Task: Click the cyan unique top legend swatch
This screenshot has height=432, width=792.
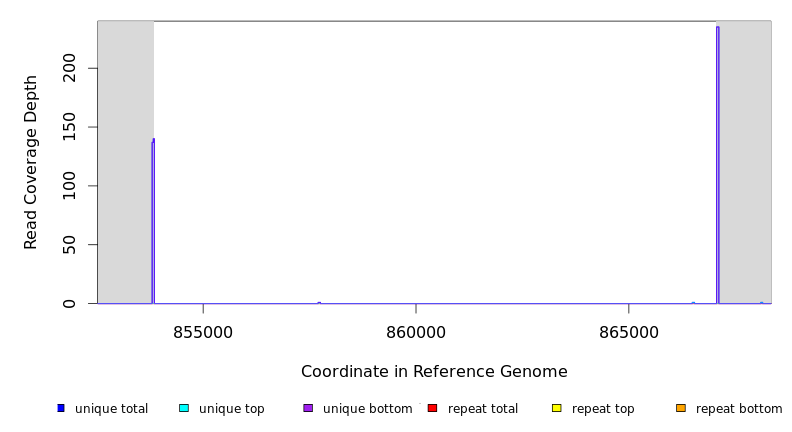Action: pos(184,408)
